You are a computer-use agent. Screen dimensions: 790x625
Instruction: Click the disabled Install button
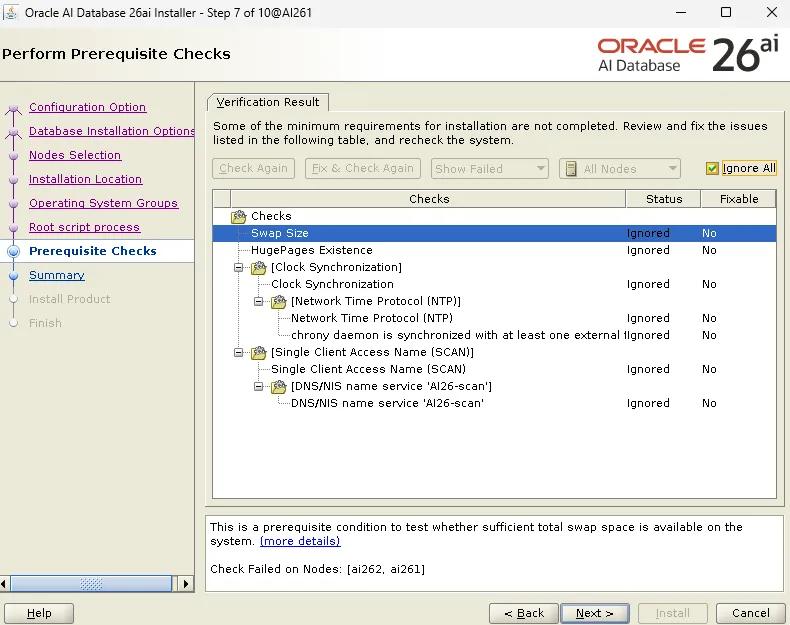pyautogui.click(x=673, y=613)
